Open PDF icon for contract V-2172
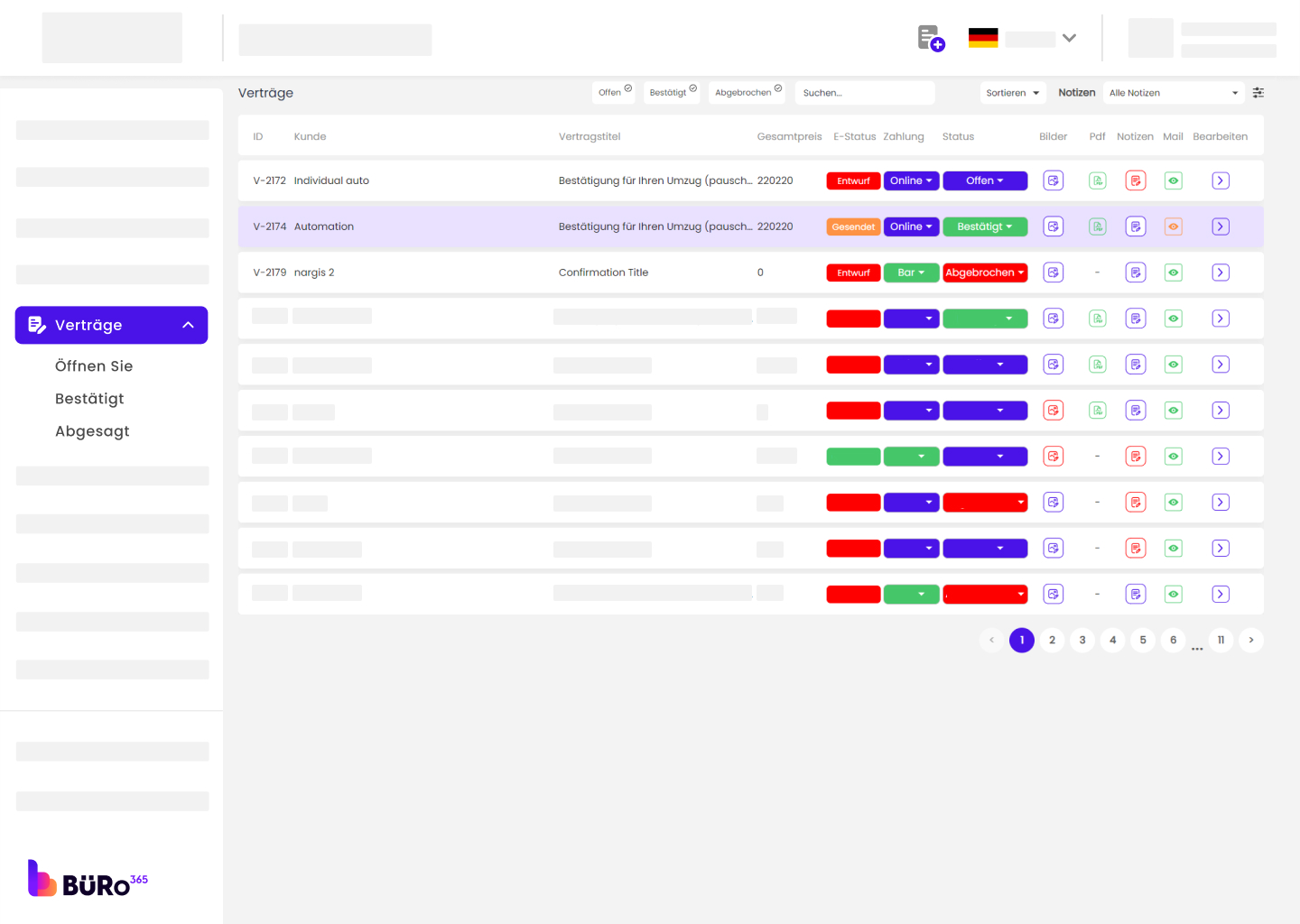 [1097, 180]
